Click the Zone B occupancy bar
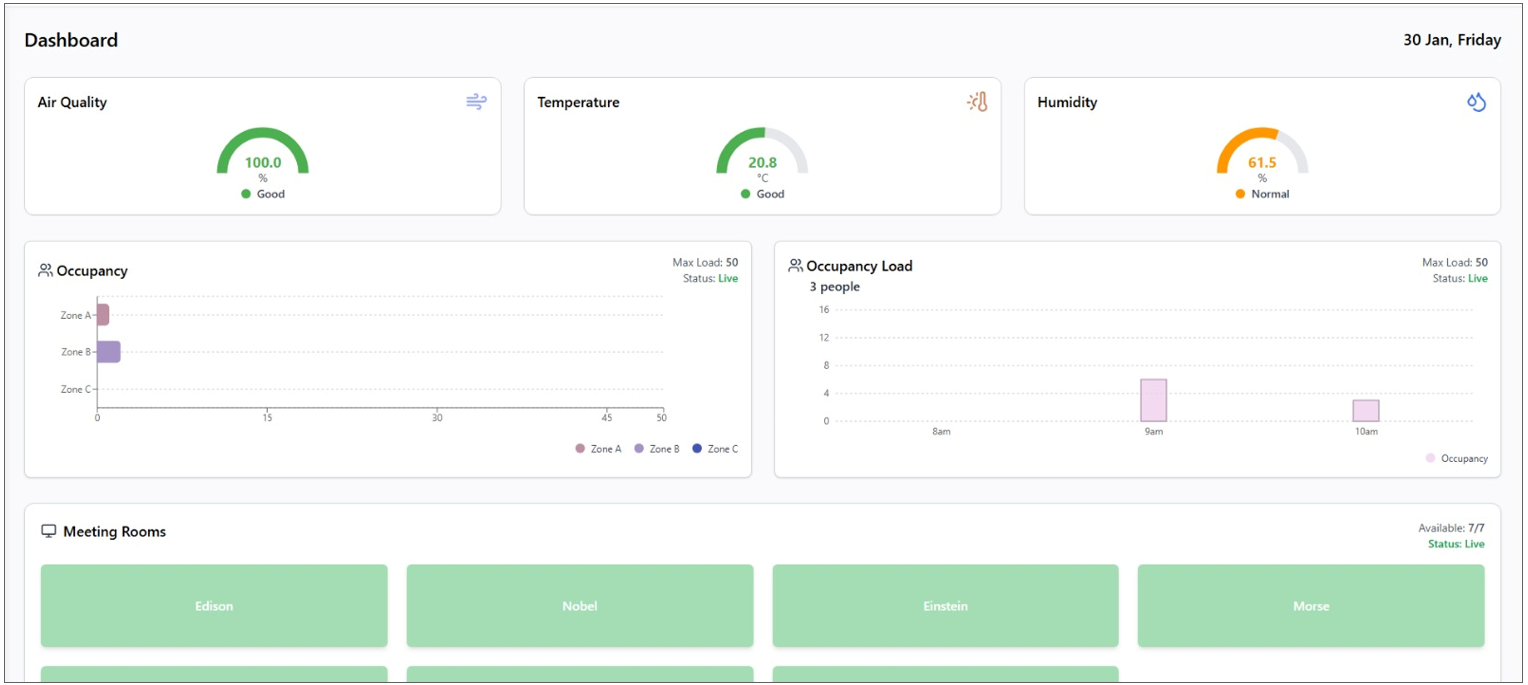The width and height of the screenshot is (1528, 685). tap(108, 352)
